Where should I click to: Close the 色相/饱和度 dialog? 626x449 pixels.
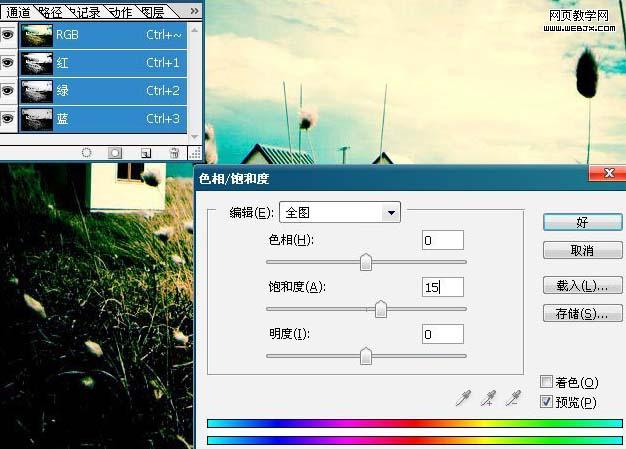click(608, 173)
